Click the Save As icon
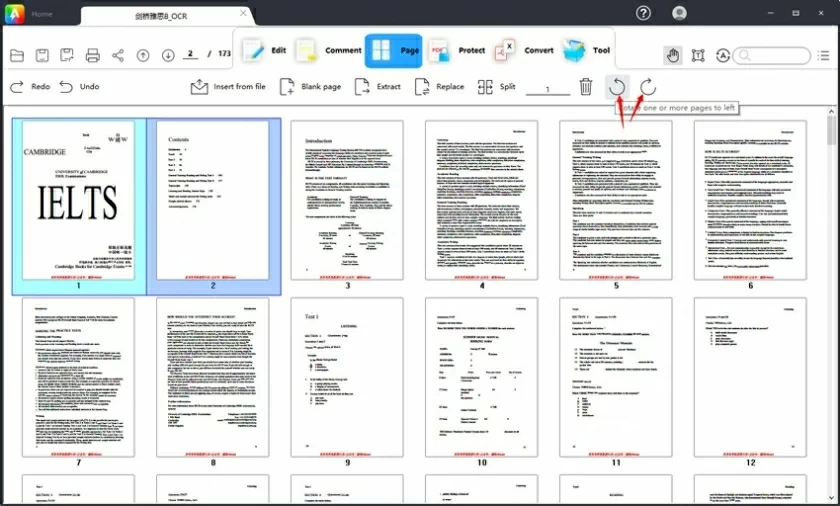 pos(67,55)
